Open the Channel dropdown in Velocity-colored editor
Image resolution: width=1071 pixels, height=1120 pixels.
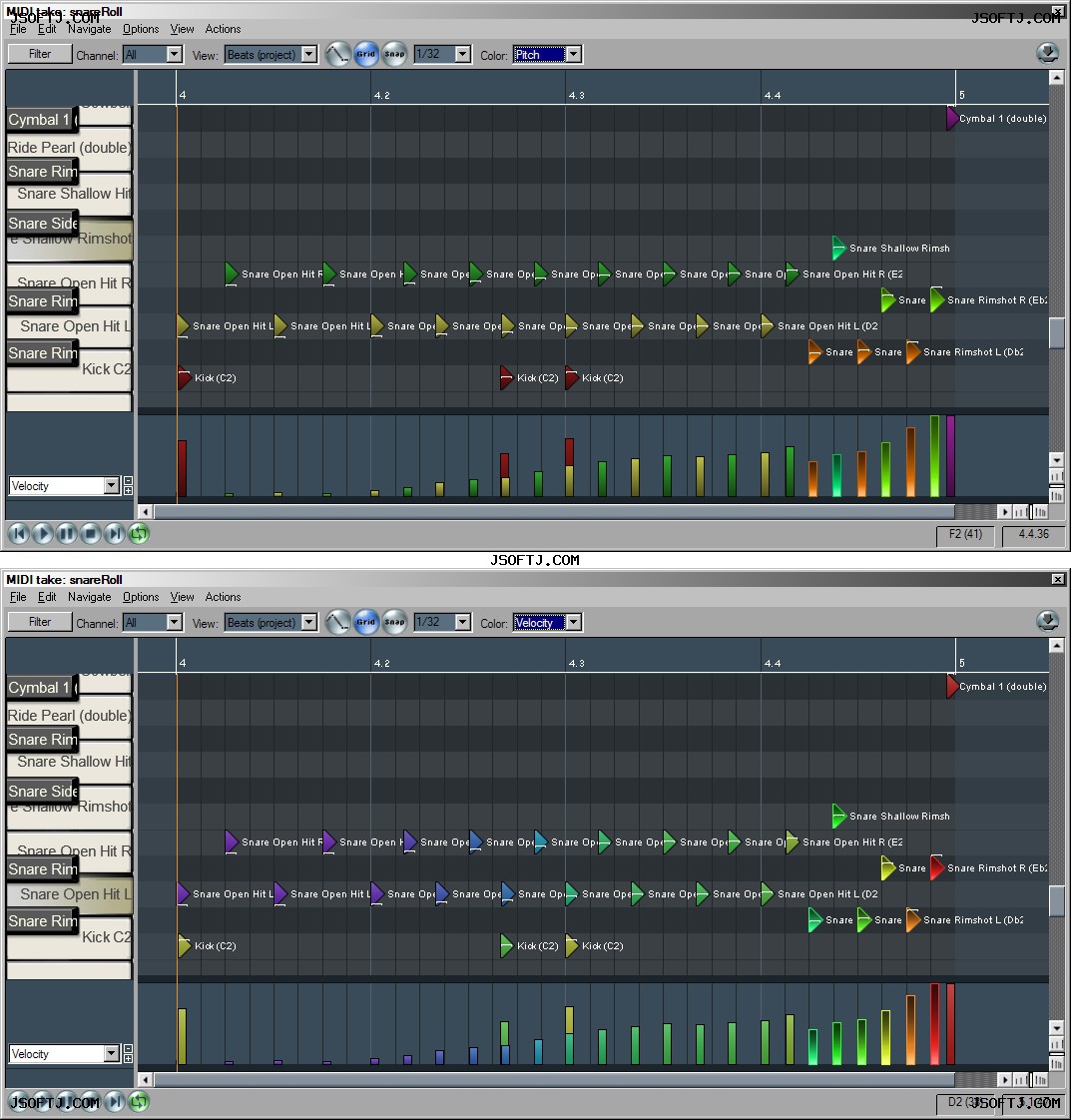tap(152, 622)
